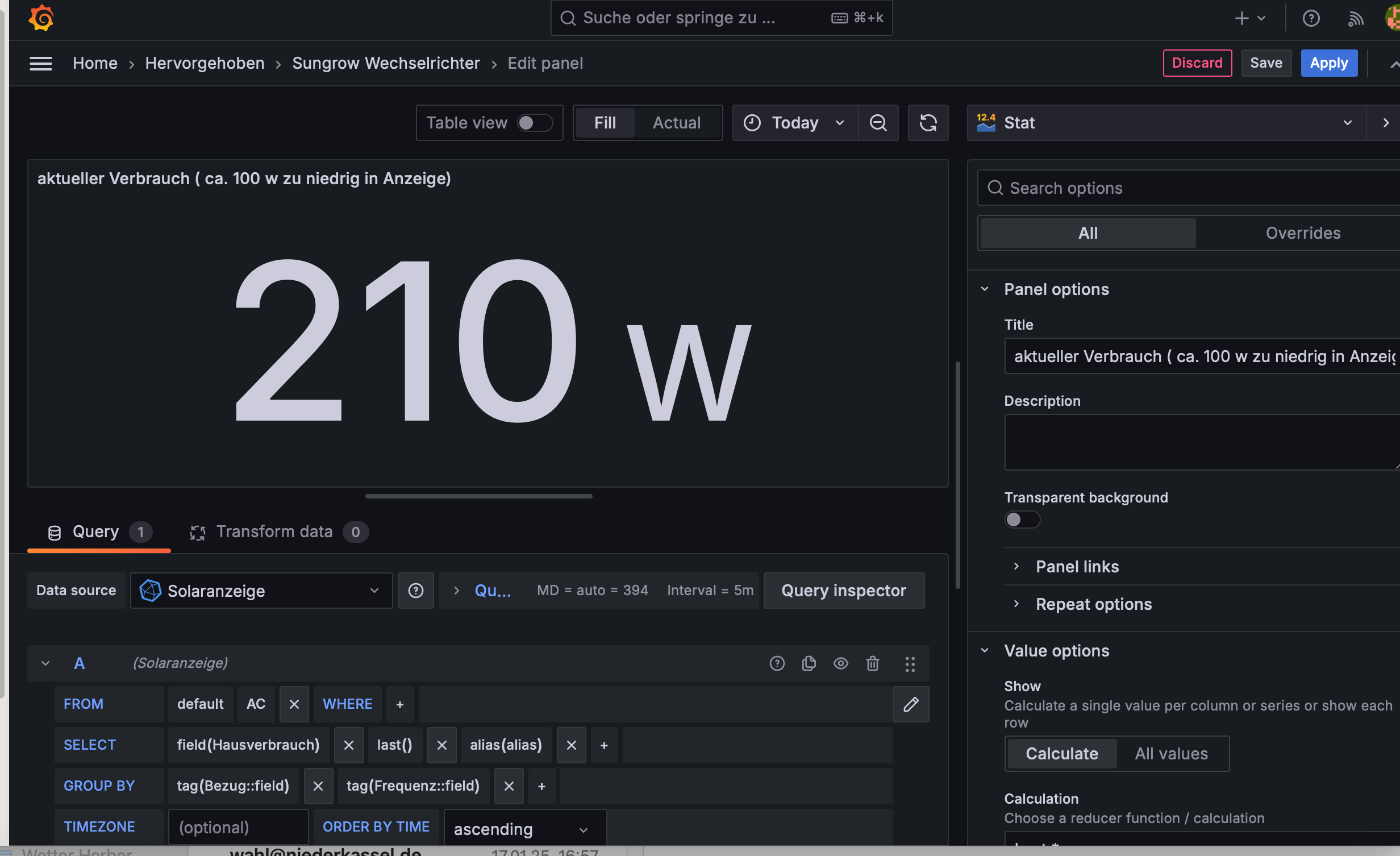This screenshot has height=856, width=1400.
Task: Open the Solaranzeige data source dropdown
Action: (x=261, y=591)
